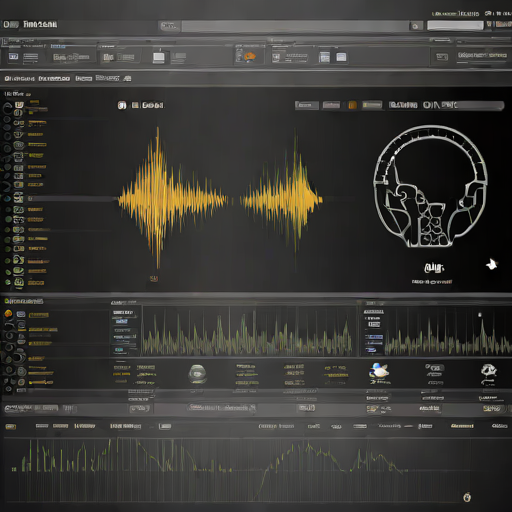Click the wide green spectrum graph in middle

(x=248, y=332)
